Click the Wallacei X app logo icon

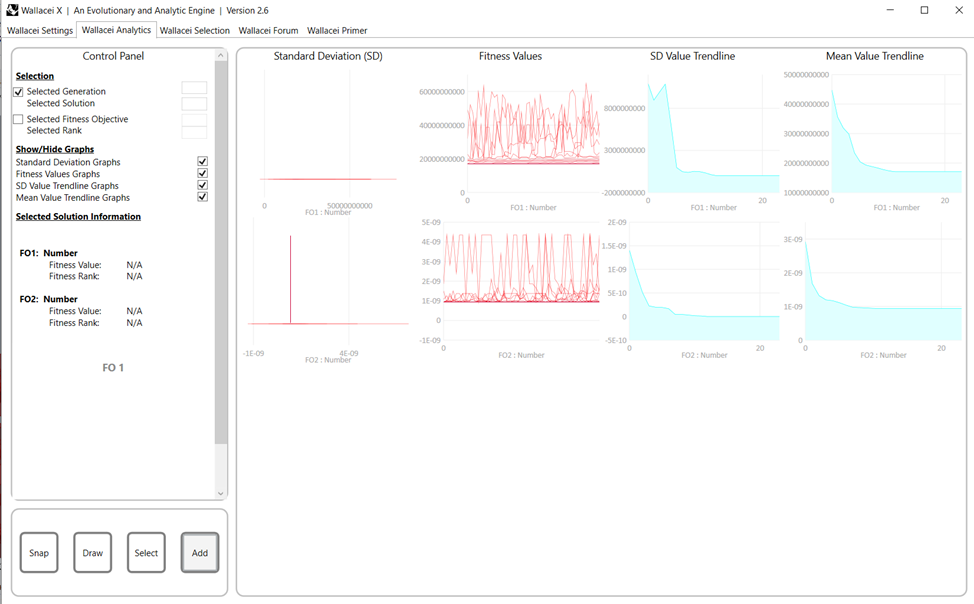(12, 10)
